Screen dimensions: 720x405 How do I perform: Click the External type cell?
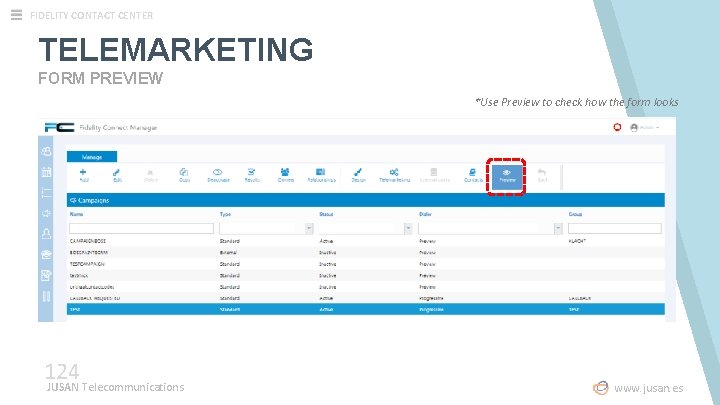click(228, 253)
